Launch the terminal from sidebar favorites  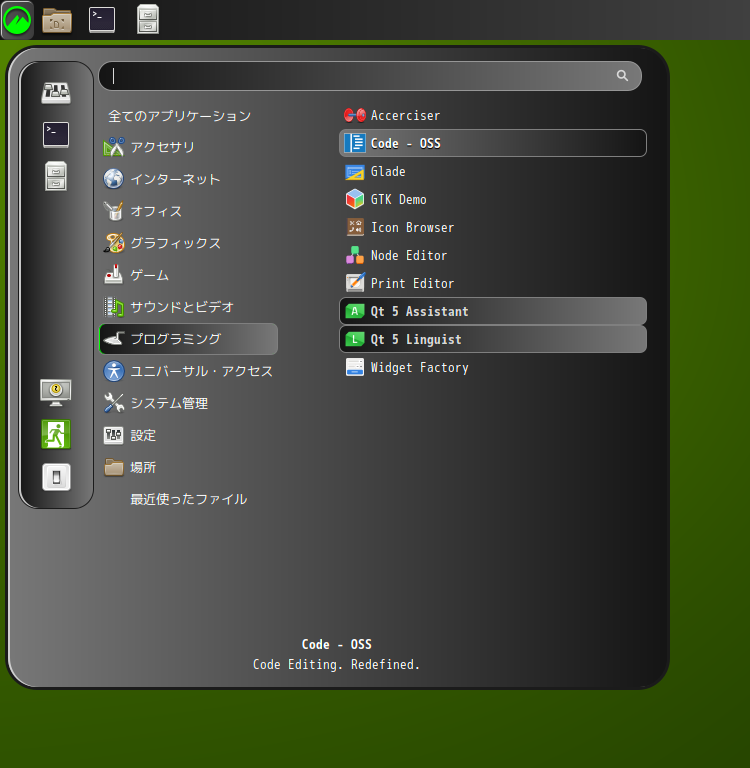tap(56, 135)
